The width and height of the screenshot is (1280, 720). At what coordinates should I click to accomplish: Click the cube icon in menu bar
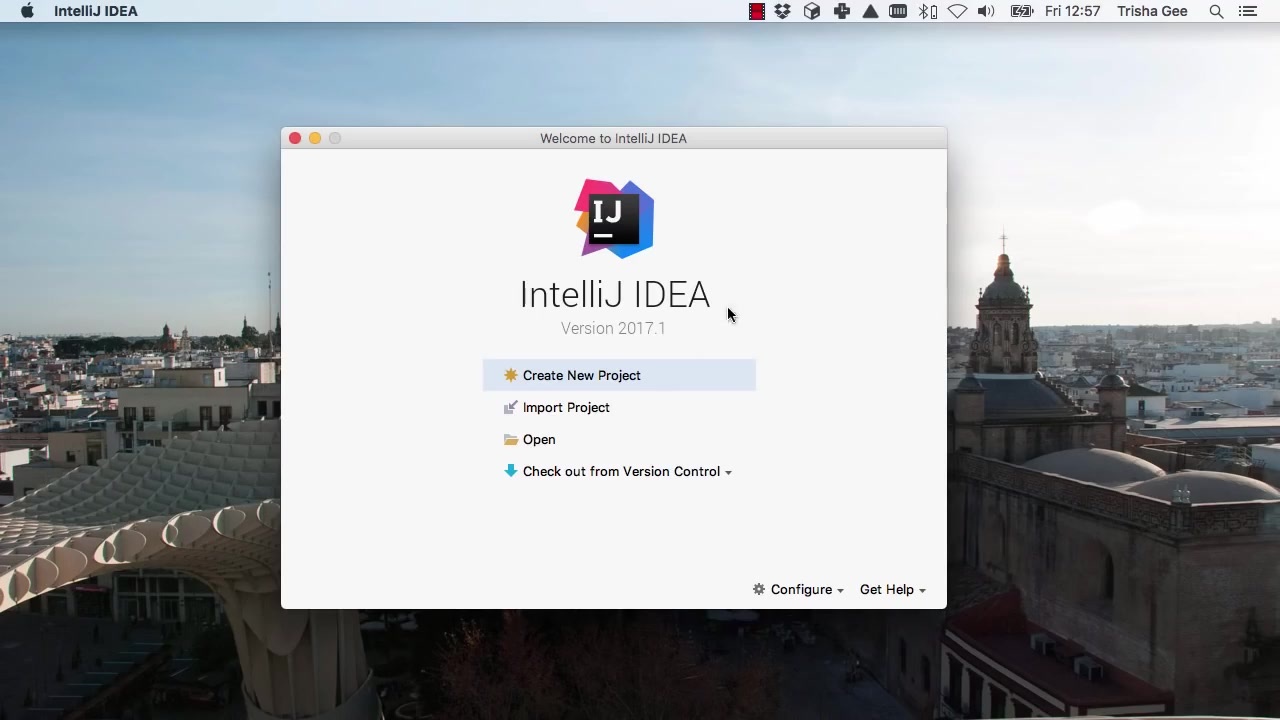[812, 11]
